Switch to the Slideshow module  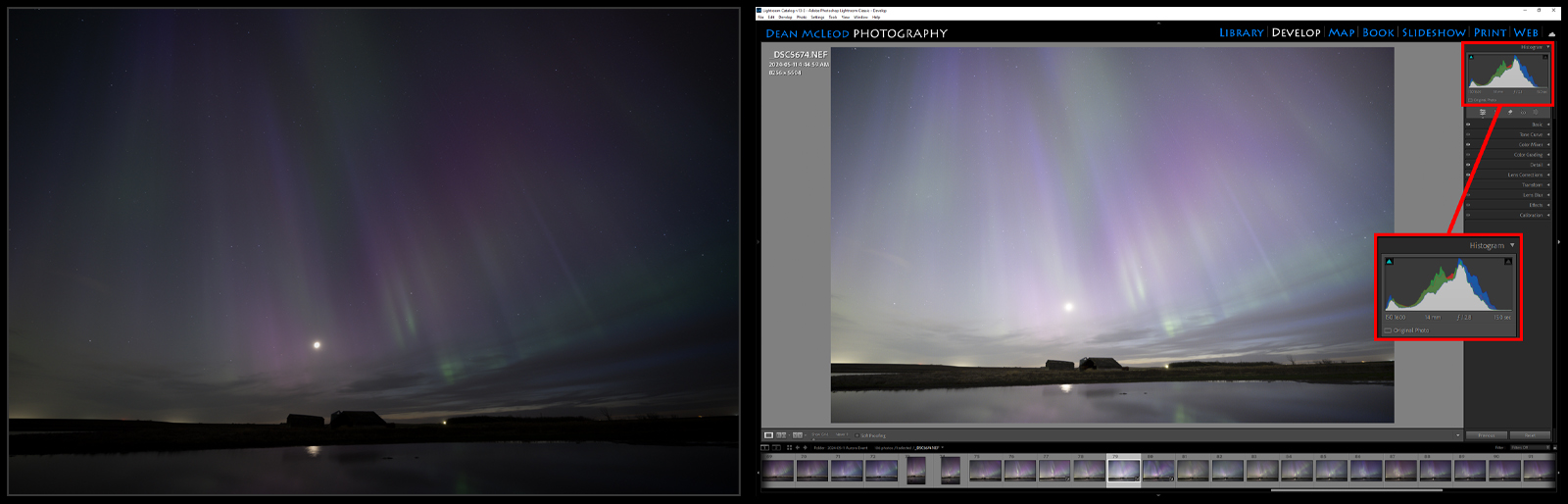[1434, 32]
